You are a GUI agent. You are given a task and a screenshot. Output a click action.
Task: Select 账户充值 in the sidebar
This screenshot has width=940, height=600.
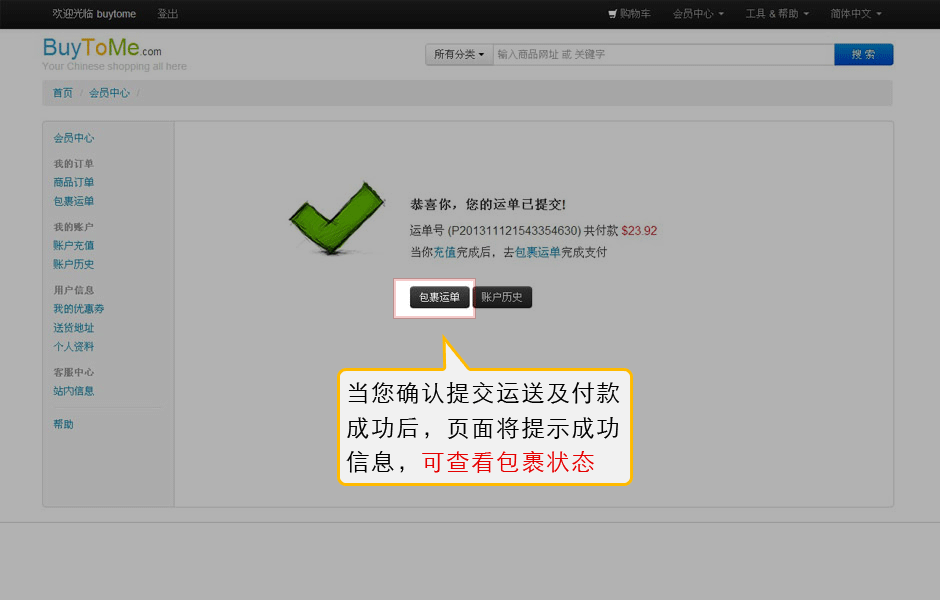[x=74, y=245]
